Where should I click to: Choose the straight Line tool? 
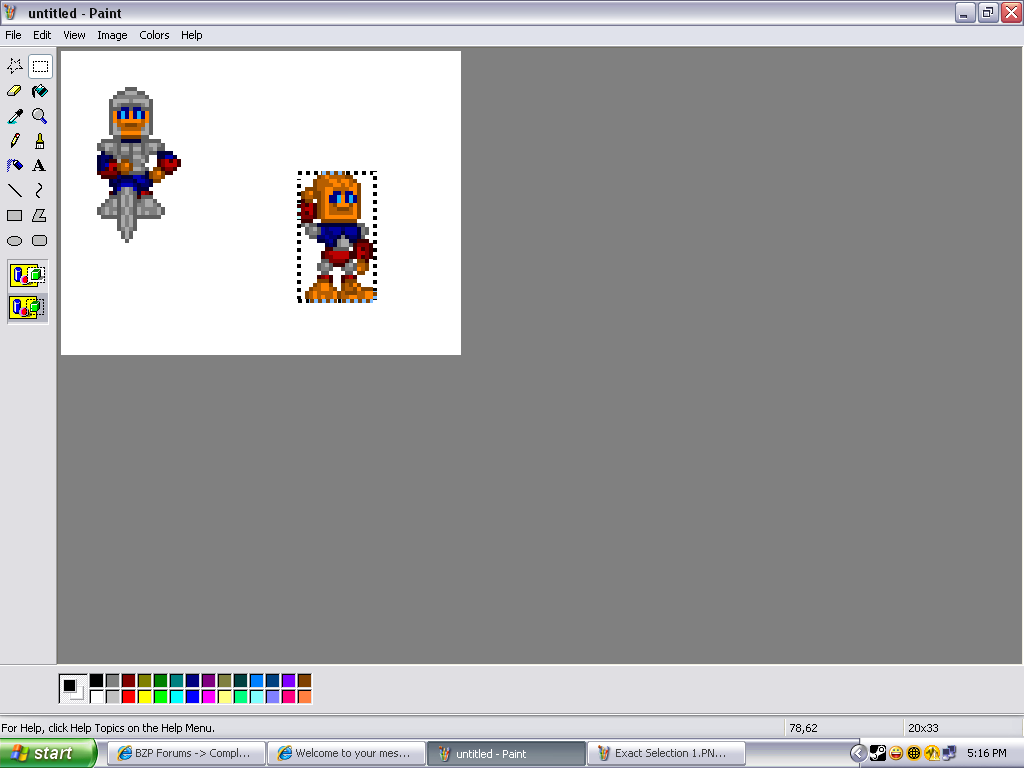(x=14, y=191)
